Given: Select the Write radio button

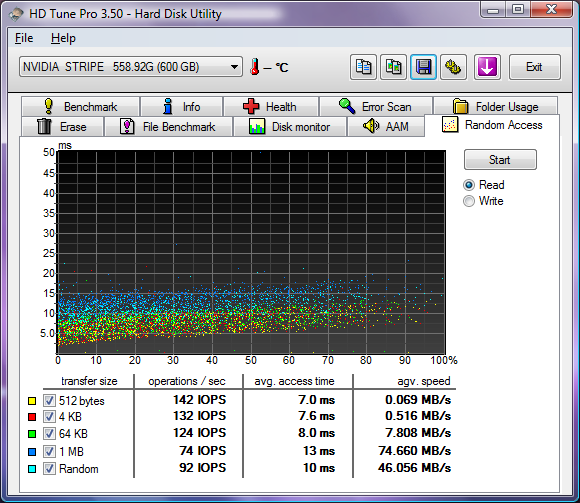Looking at the screenshot, I should 469,201.
